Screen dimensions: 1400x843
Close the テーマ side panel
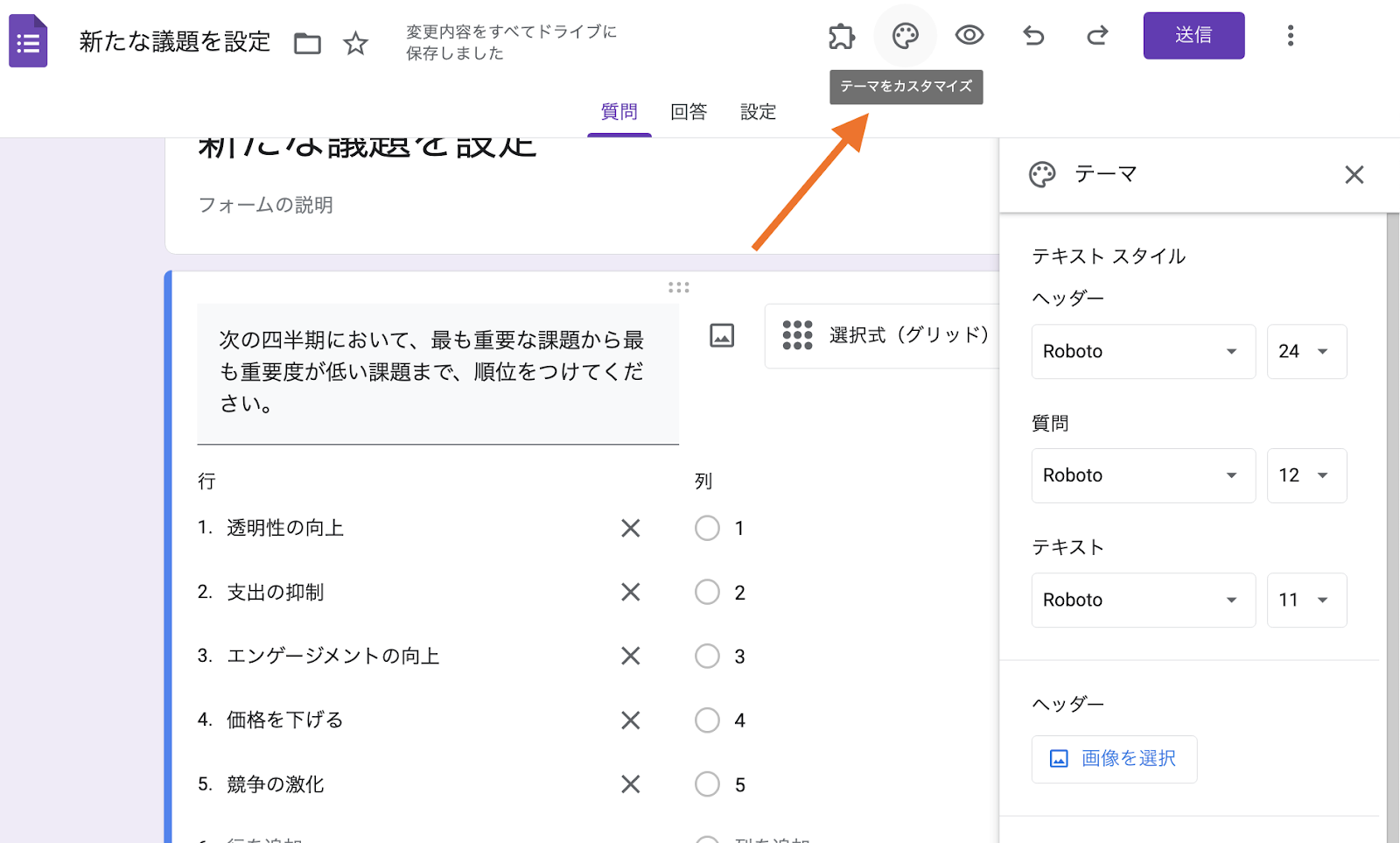click(1354, 175)
